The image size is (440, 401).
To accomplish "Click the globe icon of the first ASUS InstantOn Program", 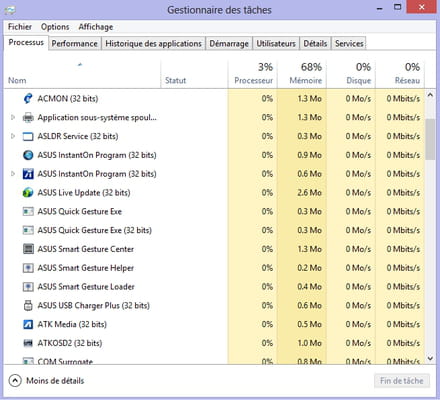I will coord(28,155).
